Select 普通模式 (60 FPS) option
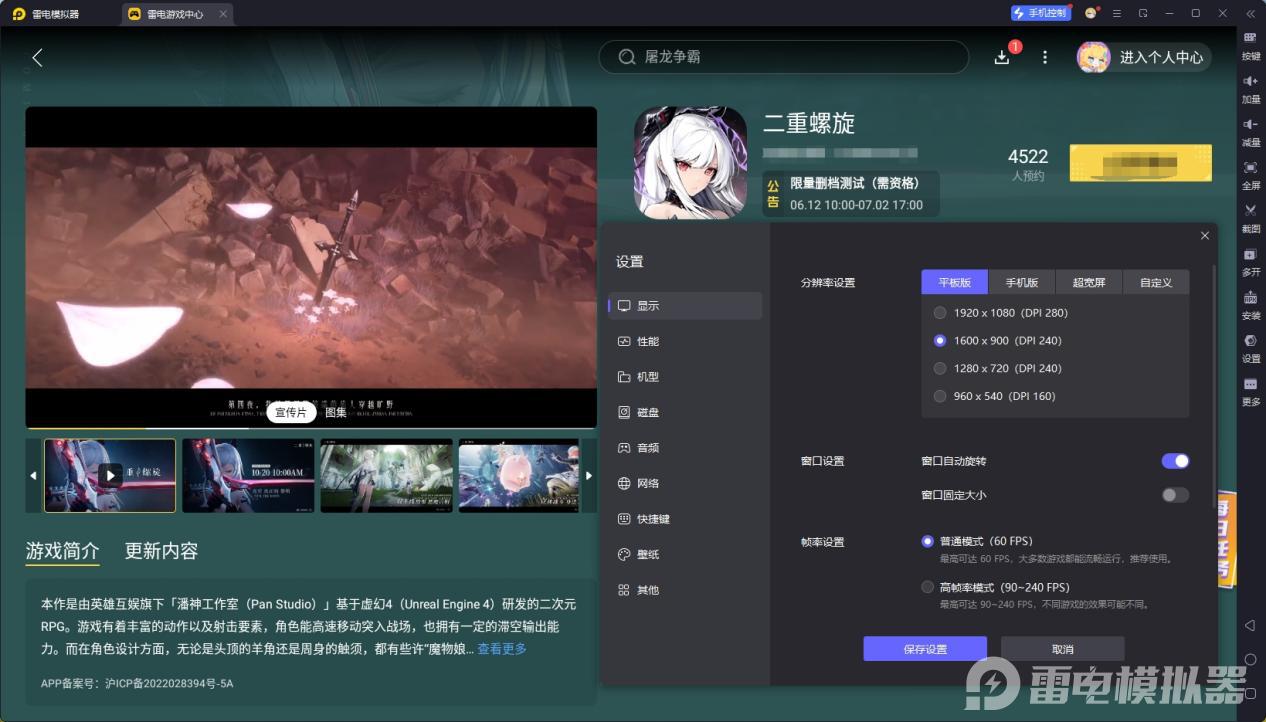The height and width of the screenshot is (722, 1266). pyautogui.click(x=977, y=541)
